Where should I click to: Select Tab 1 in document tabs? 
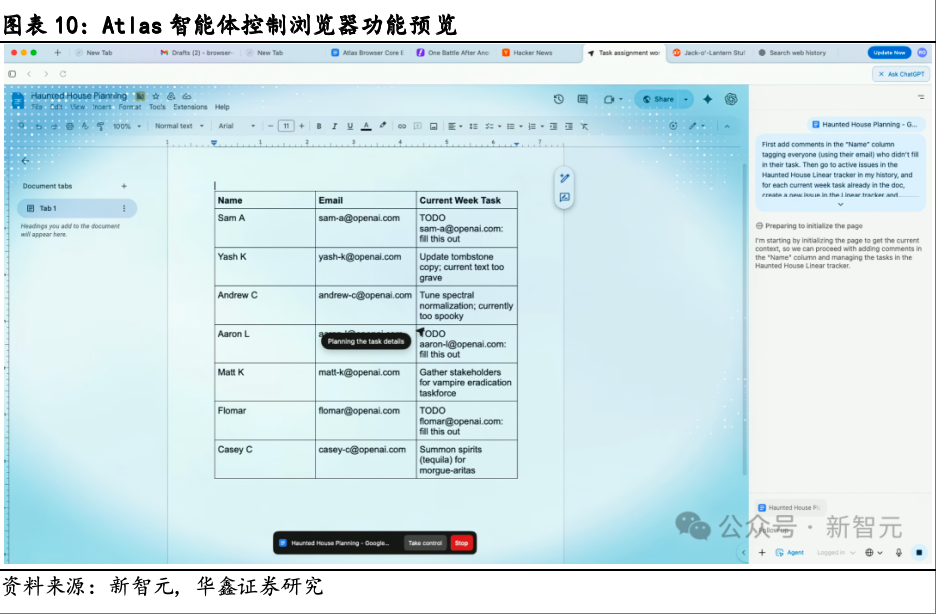click(x=77, y=208)
